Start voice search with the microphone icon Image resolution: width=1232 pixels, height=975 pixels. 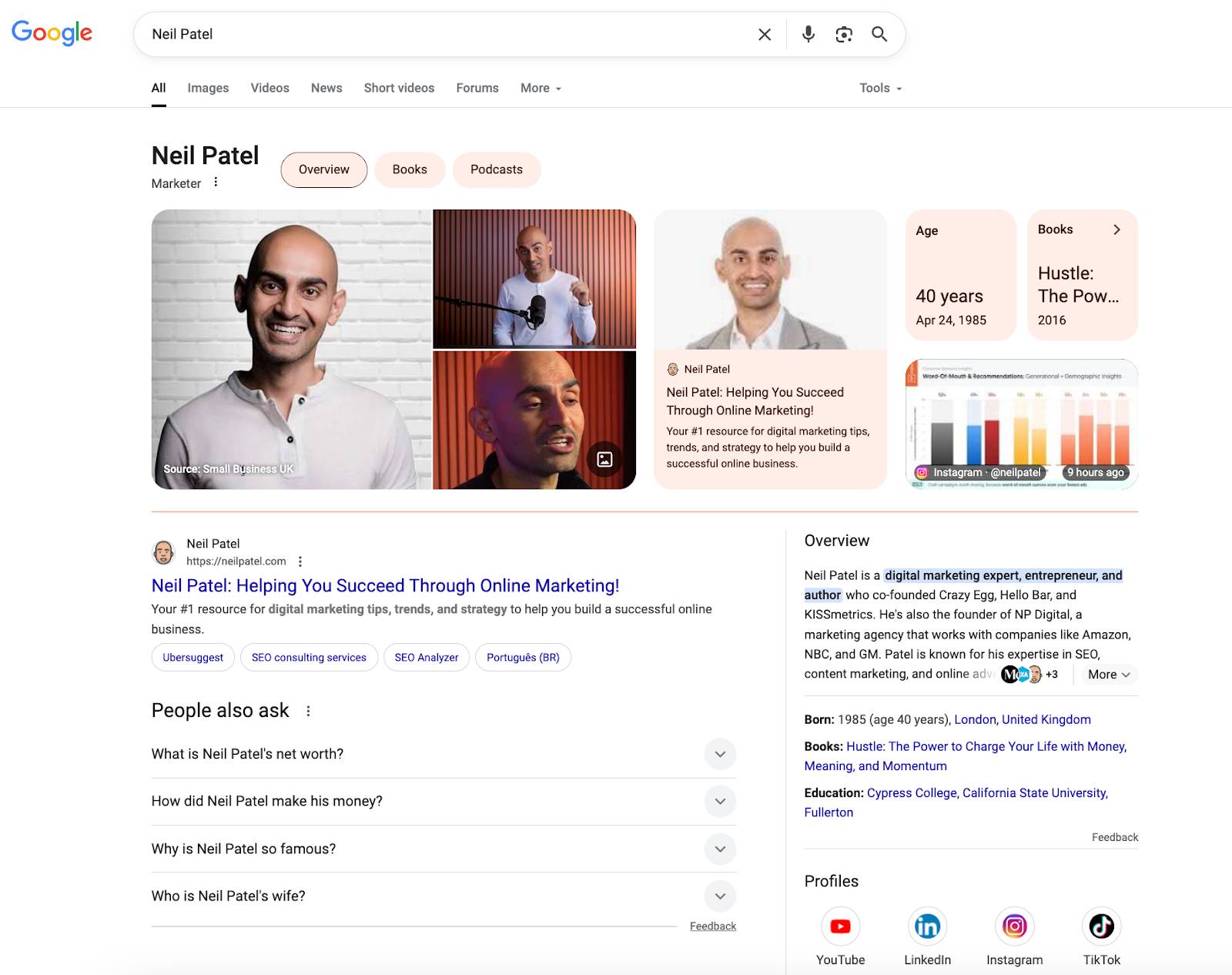coord(808,34)
